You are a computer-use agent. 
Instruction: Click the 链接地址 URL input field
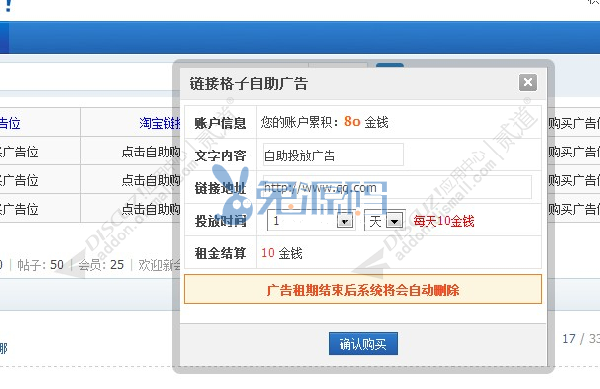(397, 187)
